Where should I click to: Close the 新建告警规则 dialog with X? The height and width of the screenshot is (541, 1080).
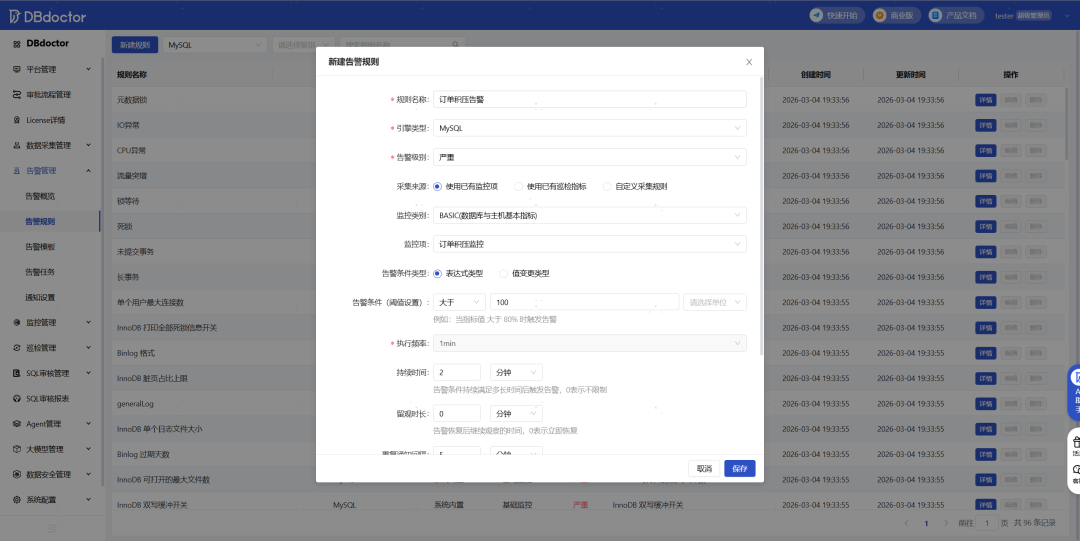click(x=749, y=62)
